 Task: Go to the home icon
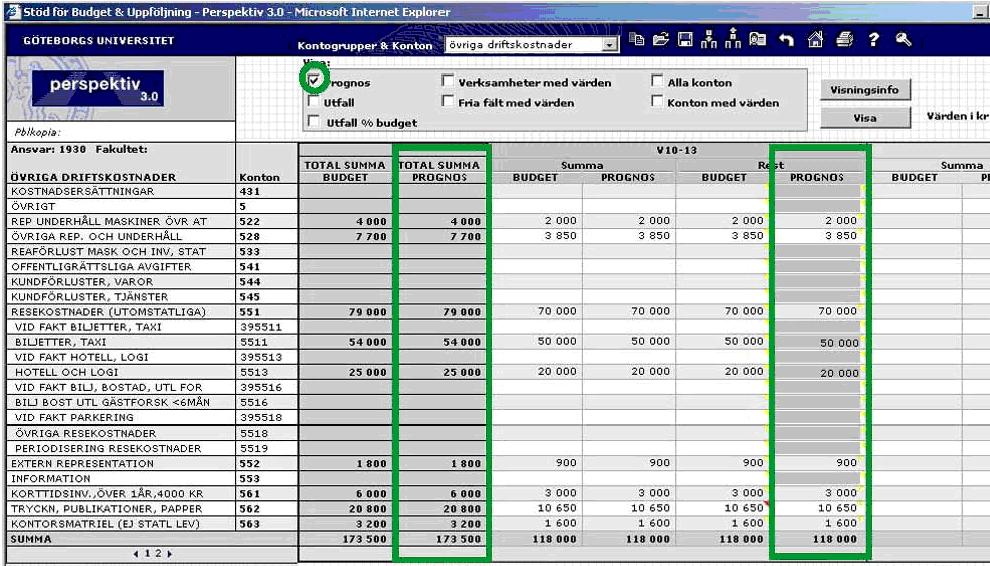815,40
